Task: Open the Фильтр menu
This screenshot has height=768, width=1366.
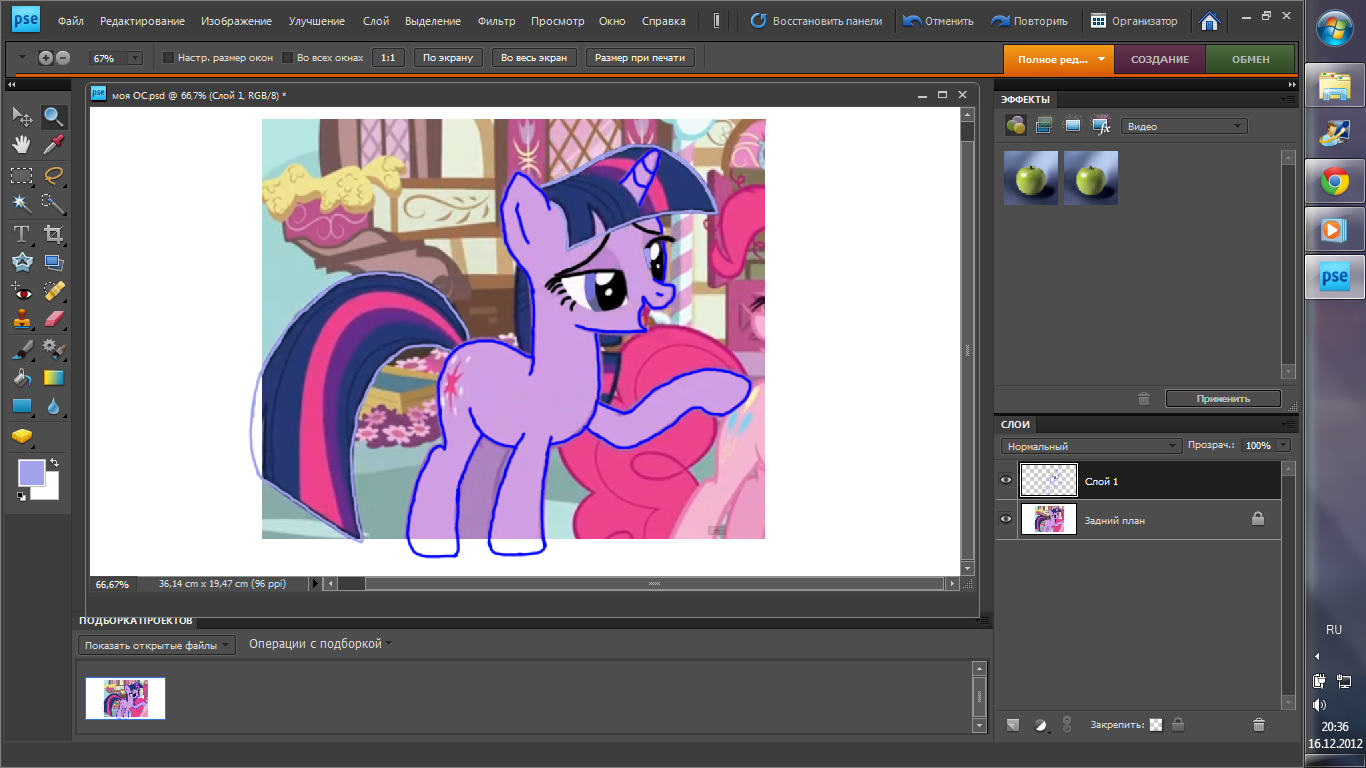Action: [x=497, y=21]
